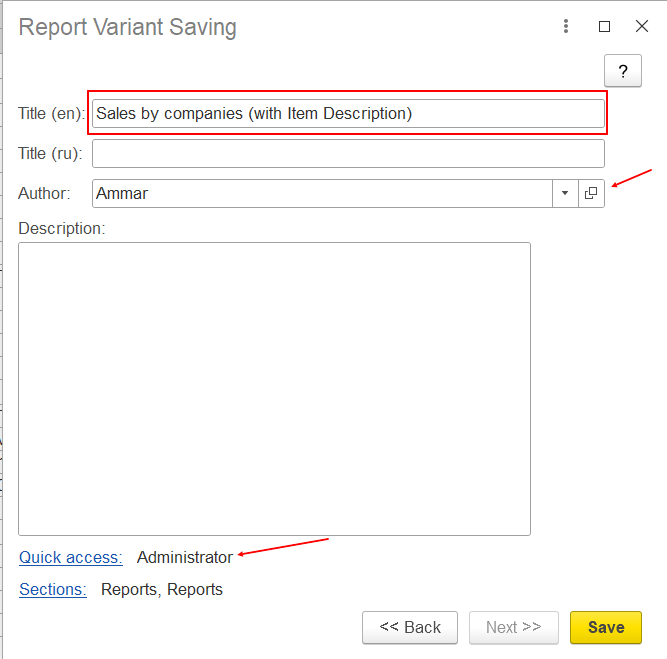Open the Sections link
667x659 pixels.
[53, 589]
